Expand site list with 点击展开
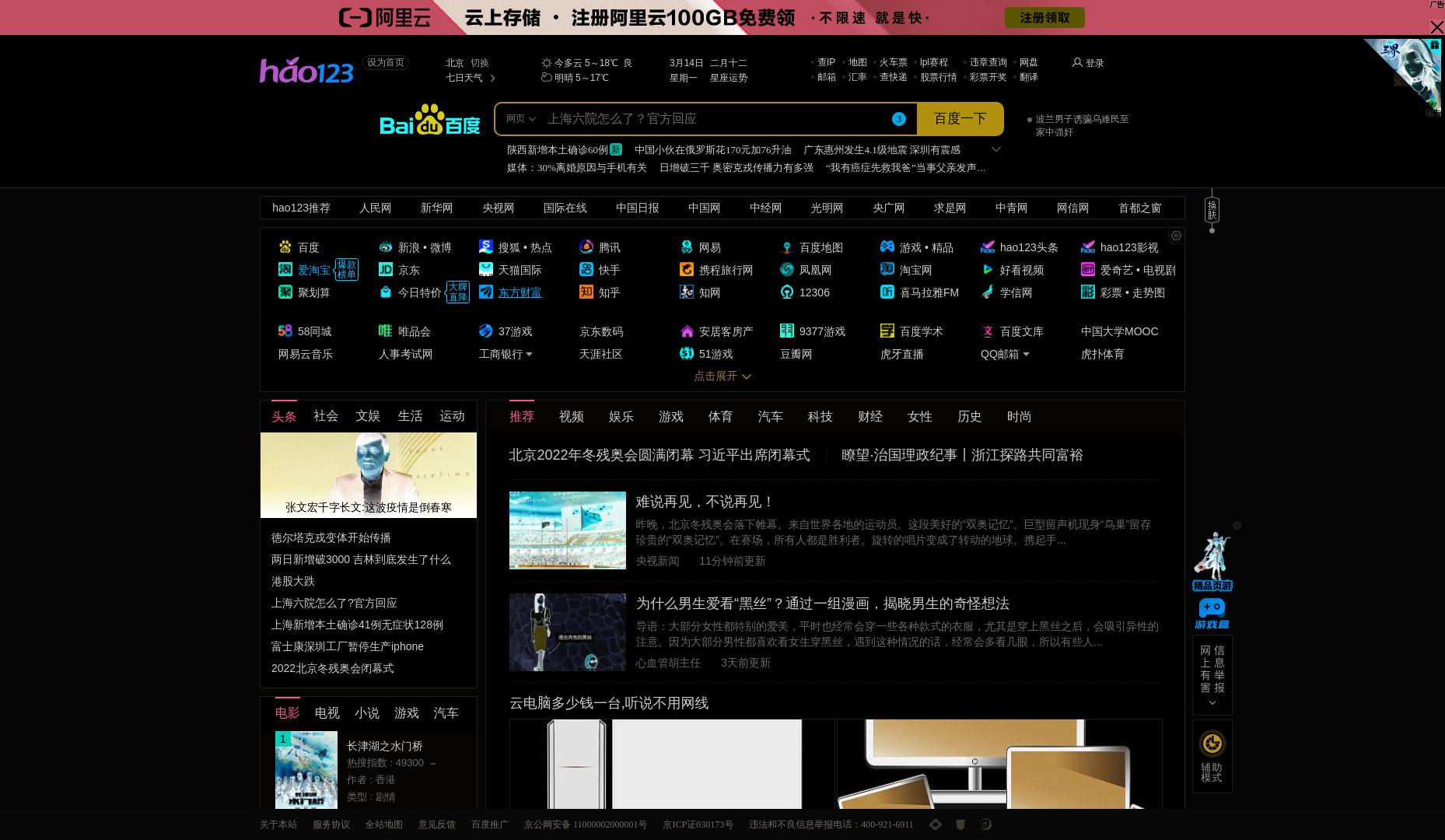This screenshot has height=840, width=1445. [722, 376]
